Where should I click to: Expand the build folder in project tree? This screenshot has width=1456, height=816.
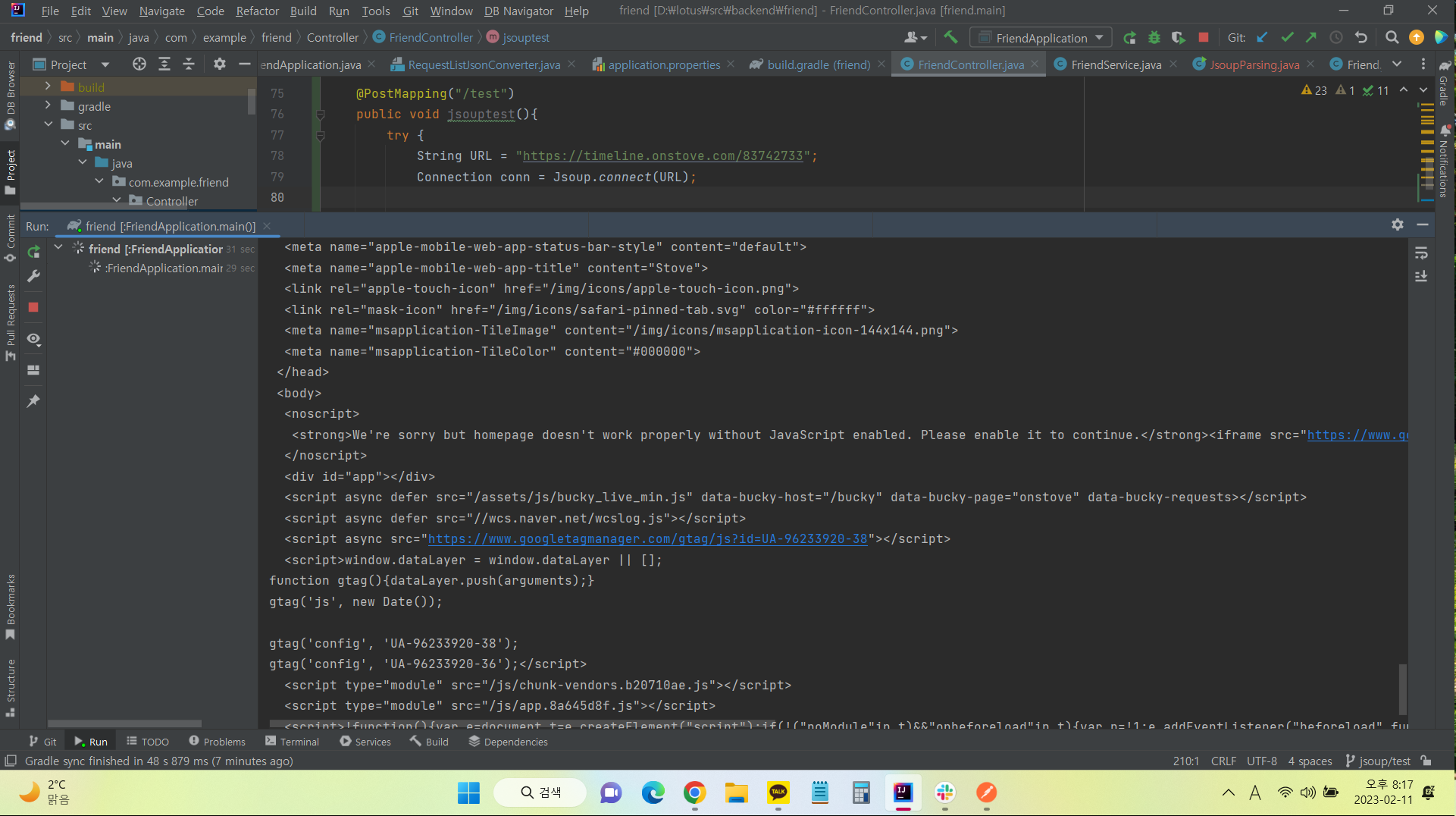48,86
